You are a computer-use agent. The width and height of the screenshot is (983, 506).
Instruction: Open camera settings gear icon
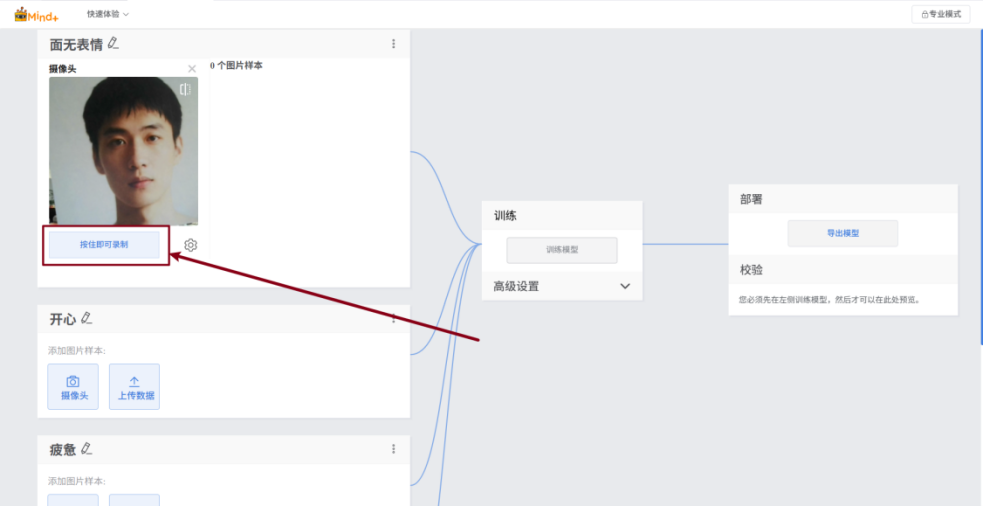[191, 245]
